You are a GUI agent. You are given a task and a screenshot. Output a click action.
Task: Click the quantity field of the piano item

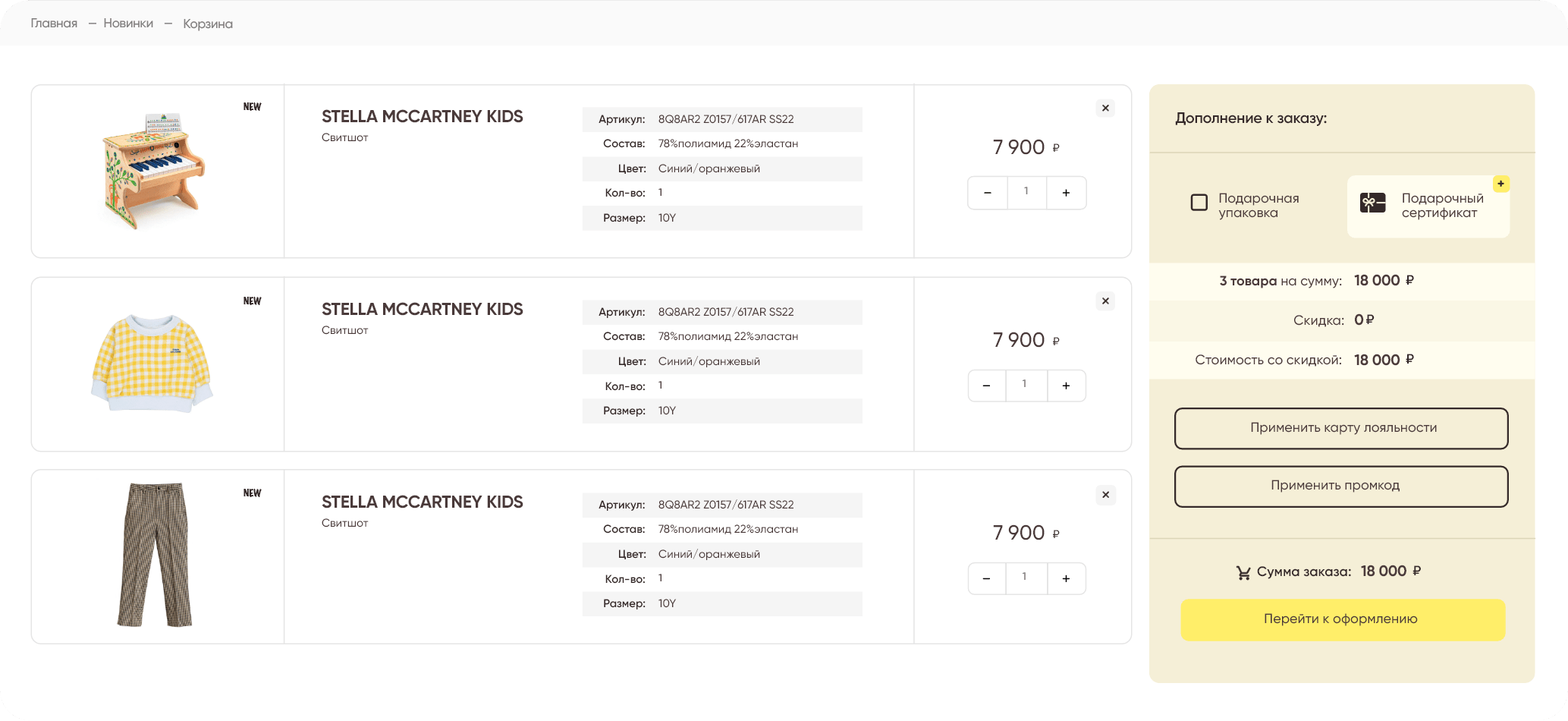pos(1026,193)
